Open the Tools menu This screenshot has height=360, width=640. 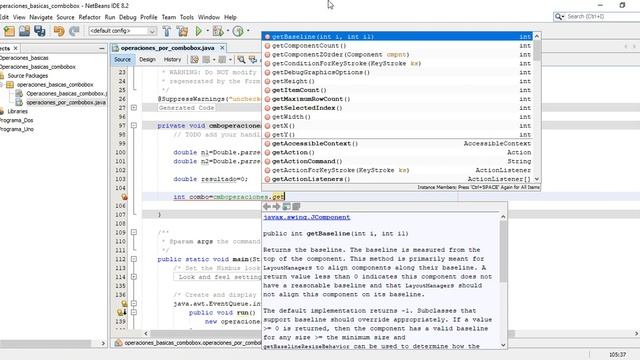point(187,17)
